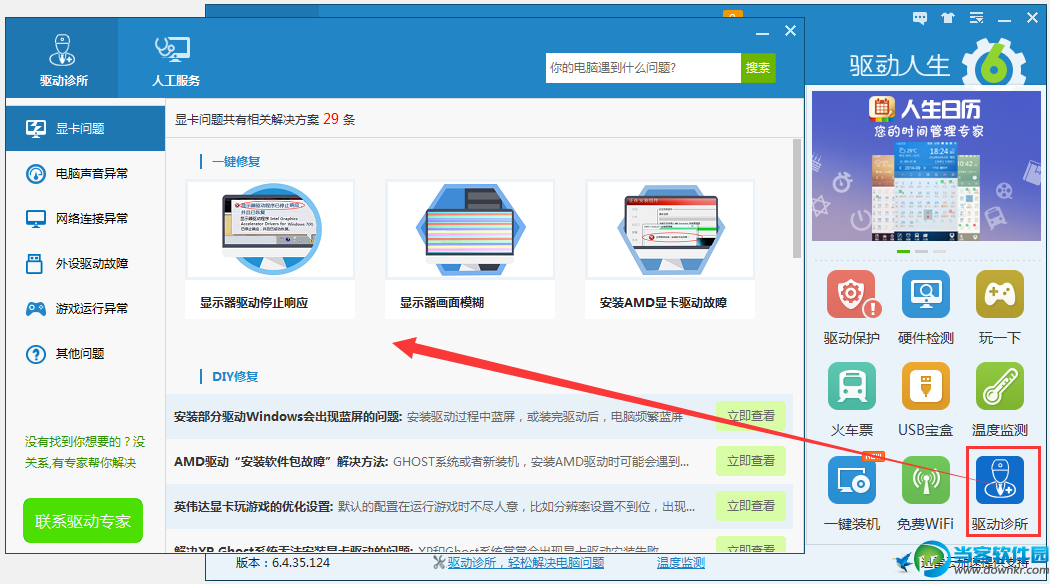The height and width of the screenshot is (584, 1050).
Task: Click the diagnostics list vertical scrollbar
Action: (x=796, y=198)
